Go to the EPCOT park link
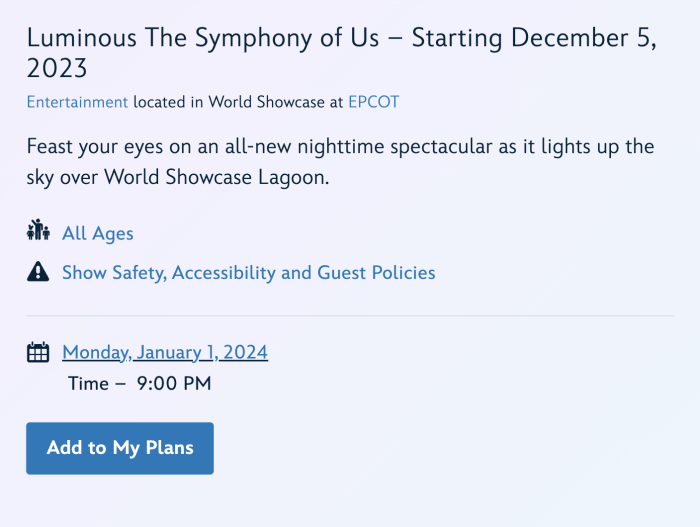Screen dimensions: 700x527 [x=373, y=102]
